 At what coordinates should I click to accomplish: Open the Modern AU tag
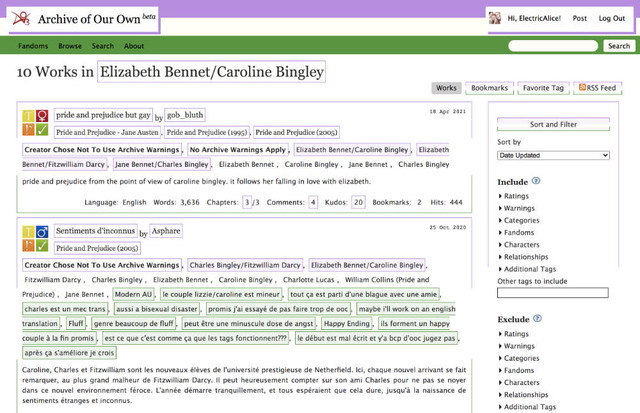133,294
